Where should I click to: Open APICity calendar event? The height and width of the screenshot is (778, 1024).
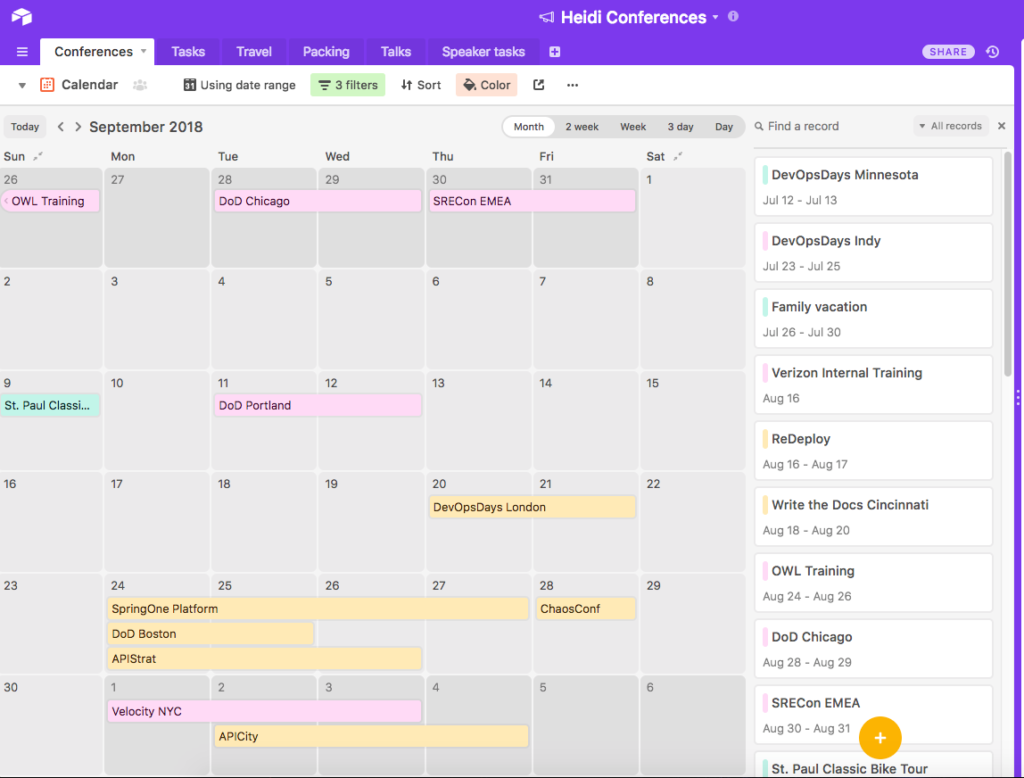[372, 736]
